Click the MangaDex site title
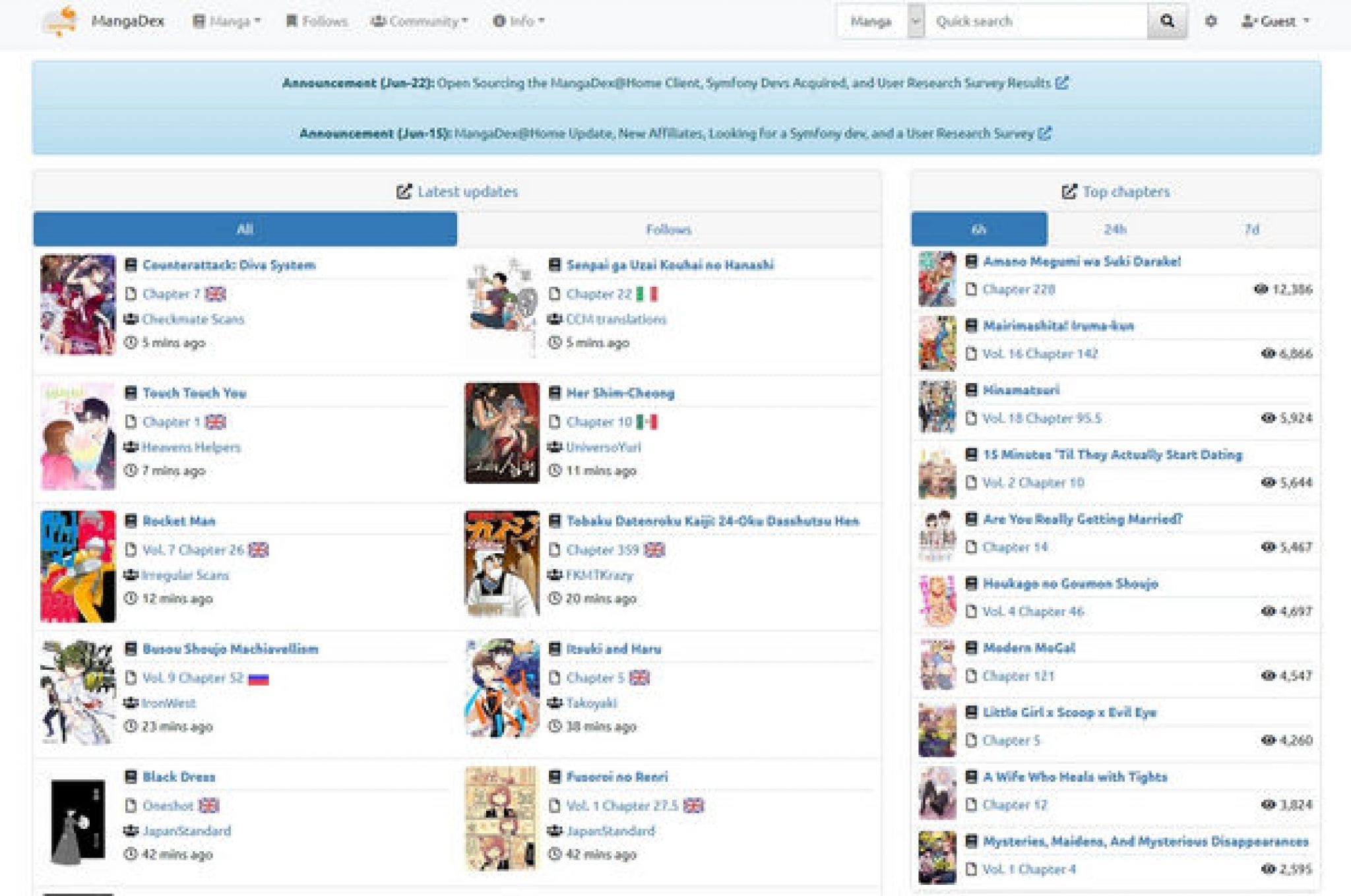The width and height of the screenshot is (1351, 896). coord(127,21)
